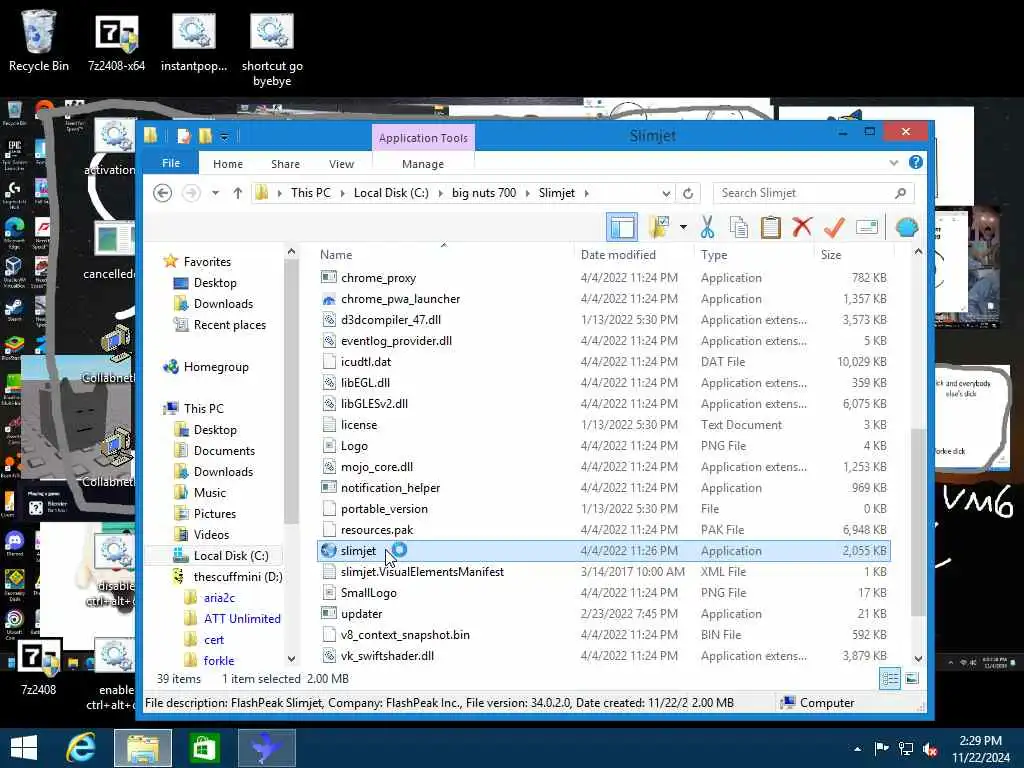Open the recent locations dropdown arrow
The image size is (1024, 768).
[x=215, y=193]
